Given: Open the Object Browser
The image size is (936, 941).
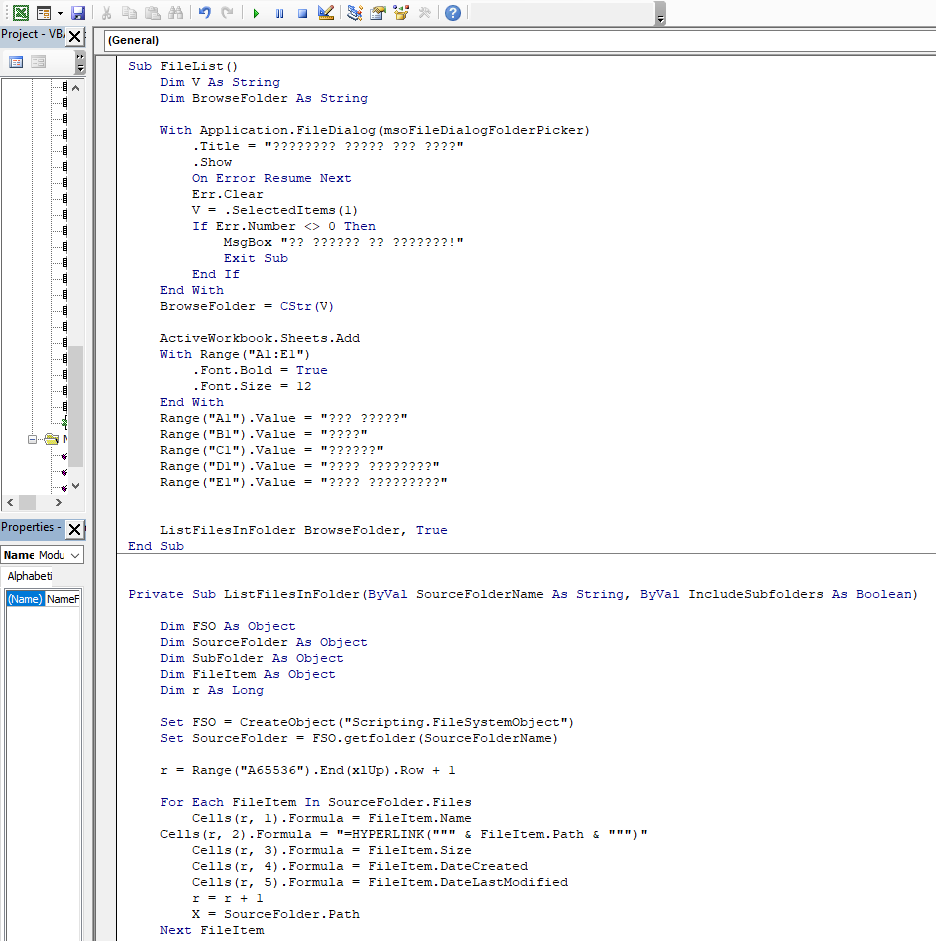Looking at the screenshot, I should [401, 13].
